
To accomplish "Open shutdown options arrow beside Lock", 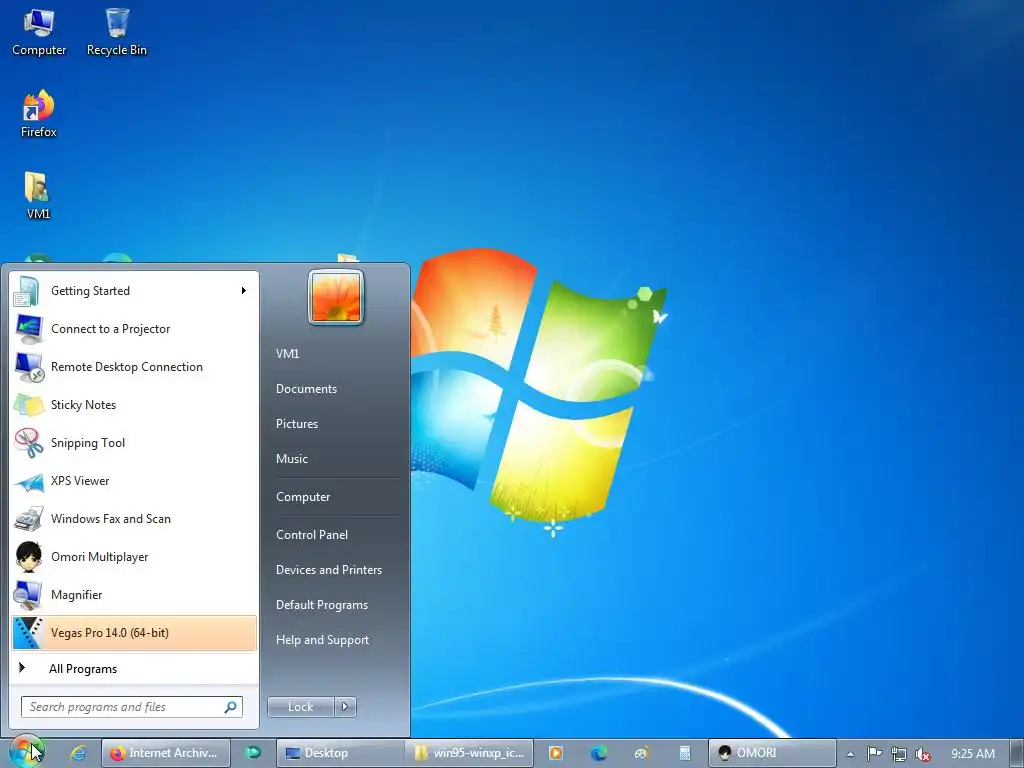I will [345, 707].
